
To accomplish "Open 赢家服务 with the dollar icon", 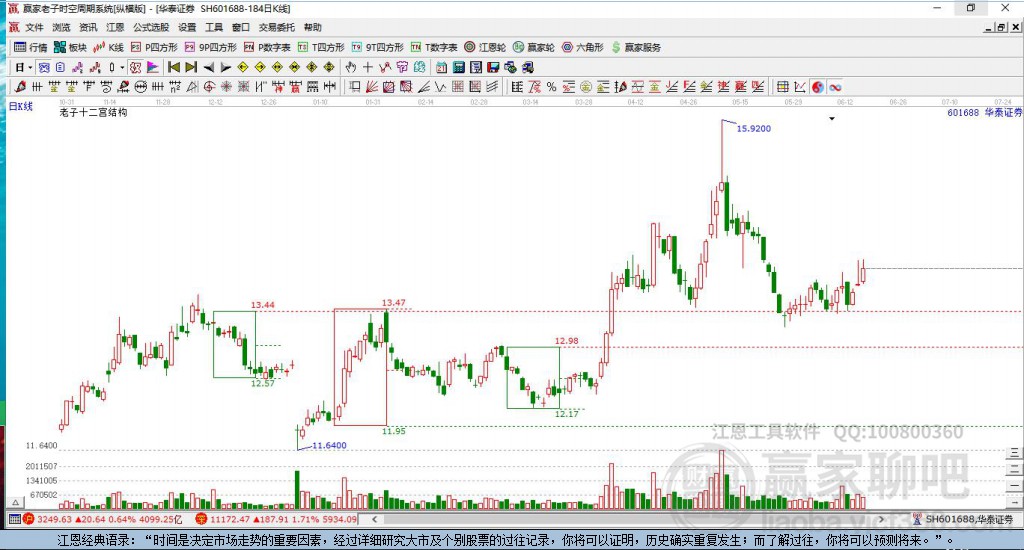I will (x=636, y=47).
